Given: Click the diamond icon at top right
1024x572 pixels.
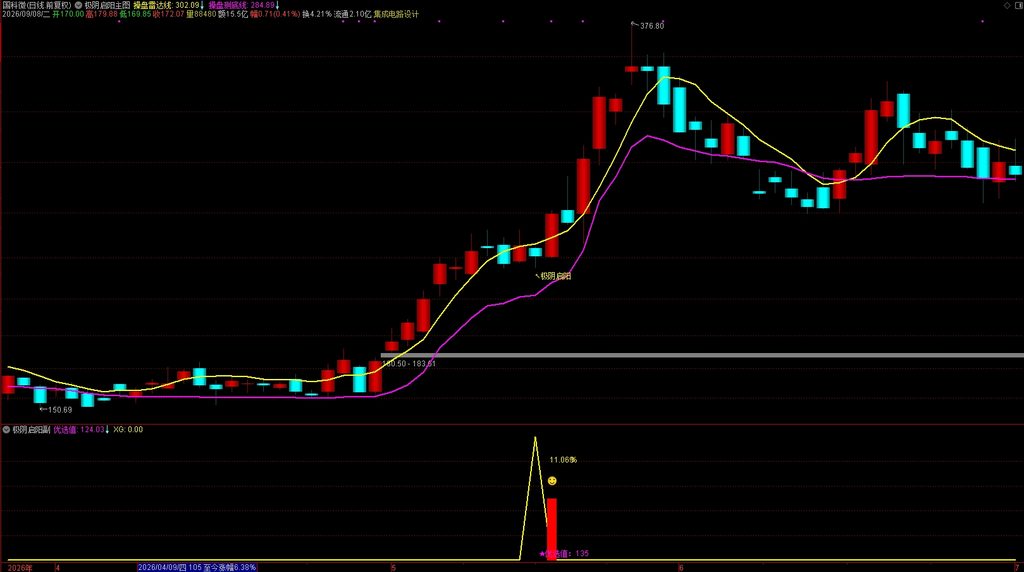Looking at the screenshot, I should 1006,5.
